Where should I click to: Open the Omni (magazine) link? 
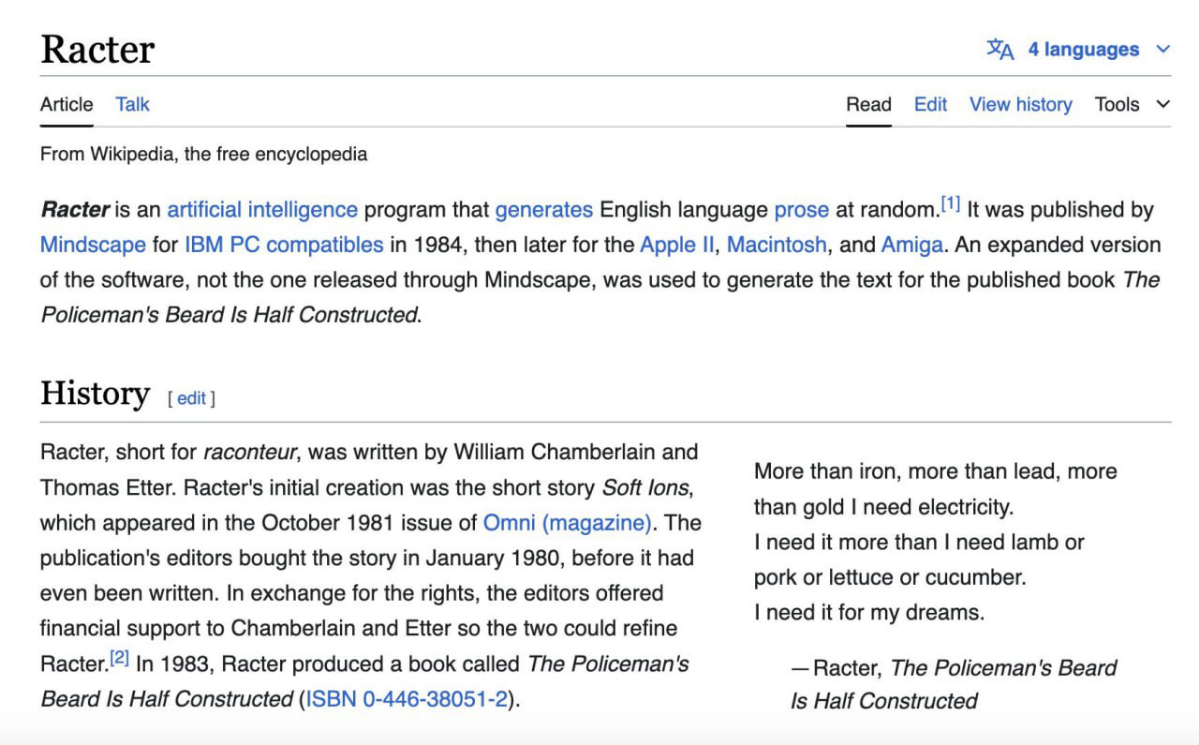(567, 523)
